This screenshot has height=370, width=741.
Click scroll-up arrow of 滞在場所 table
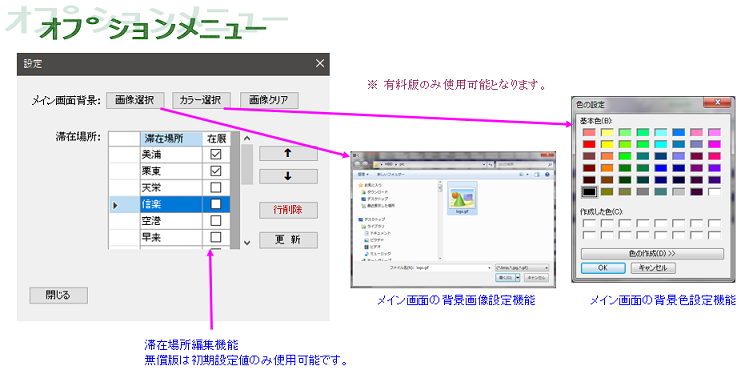coord(247,138)
